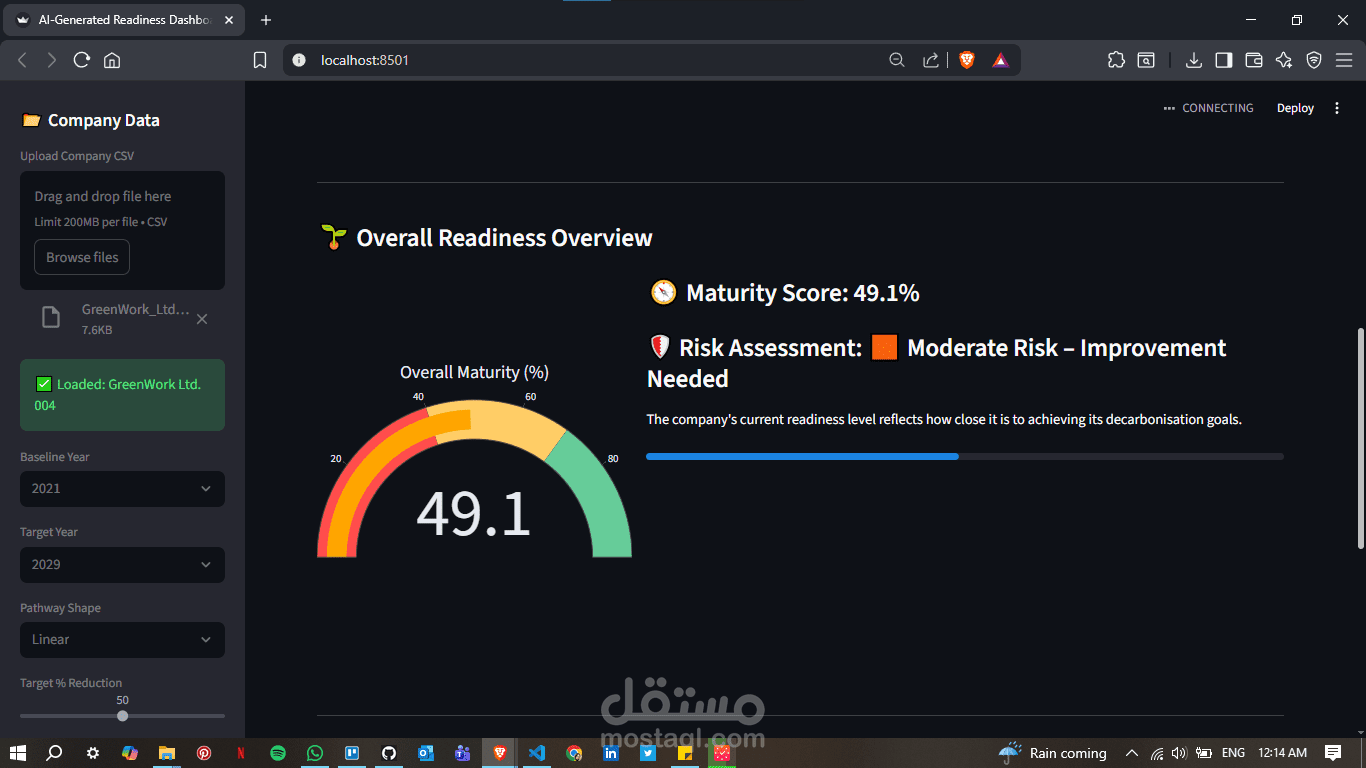The height and width of the screenshot is (768, 1366).
Task: Open Brave Wallet
Action: tap(1253, 60)
